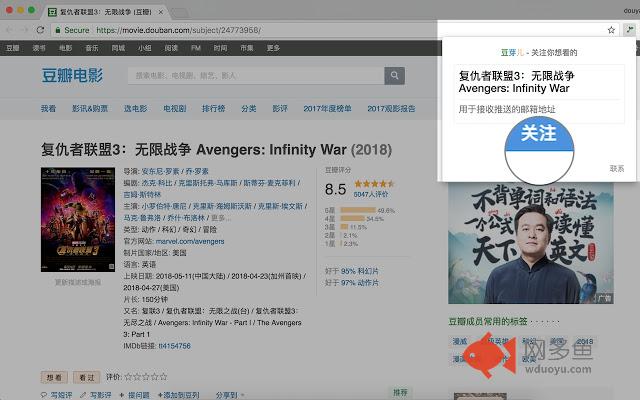Rate the movie five stars
This screenshot has height=400, width=640.
click(x=163, y=377)
